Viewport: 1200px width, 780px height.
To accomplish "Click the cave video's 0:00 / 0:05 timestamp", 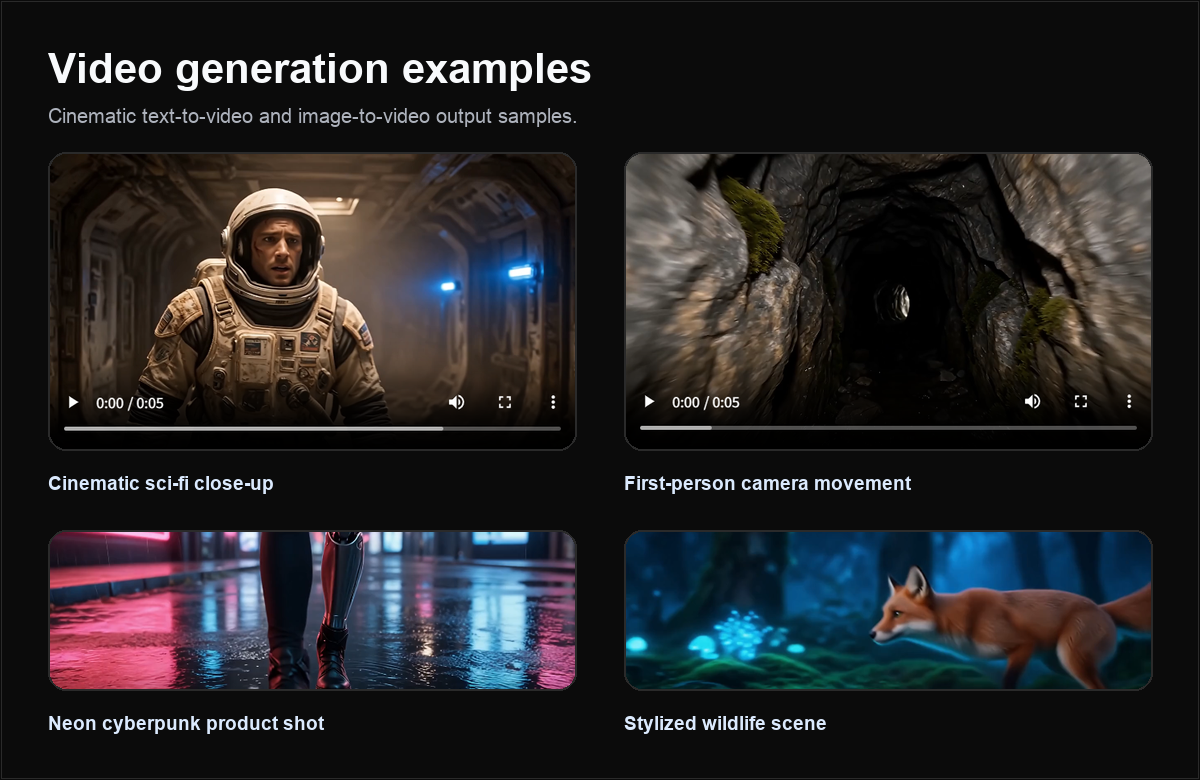I will point(706,403).
